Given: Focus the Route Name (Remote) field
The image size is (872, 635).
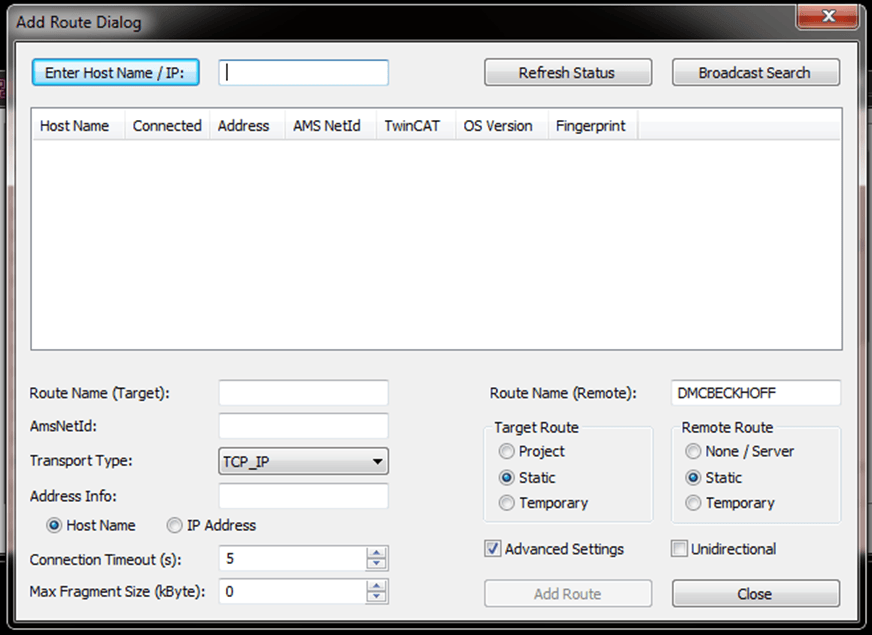Looking at the screenshot, I should tap(756, 393).
